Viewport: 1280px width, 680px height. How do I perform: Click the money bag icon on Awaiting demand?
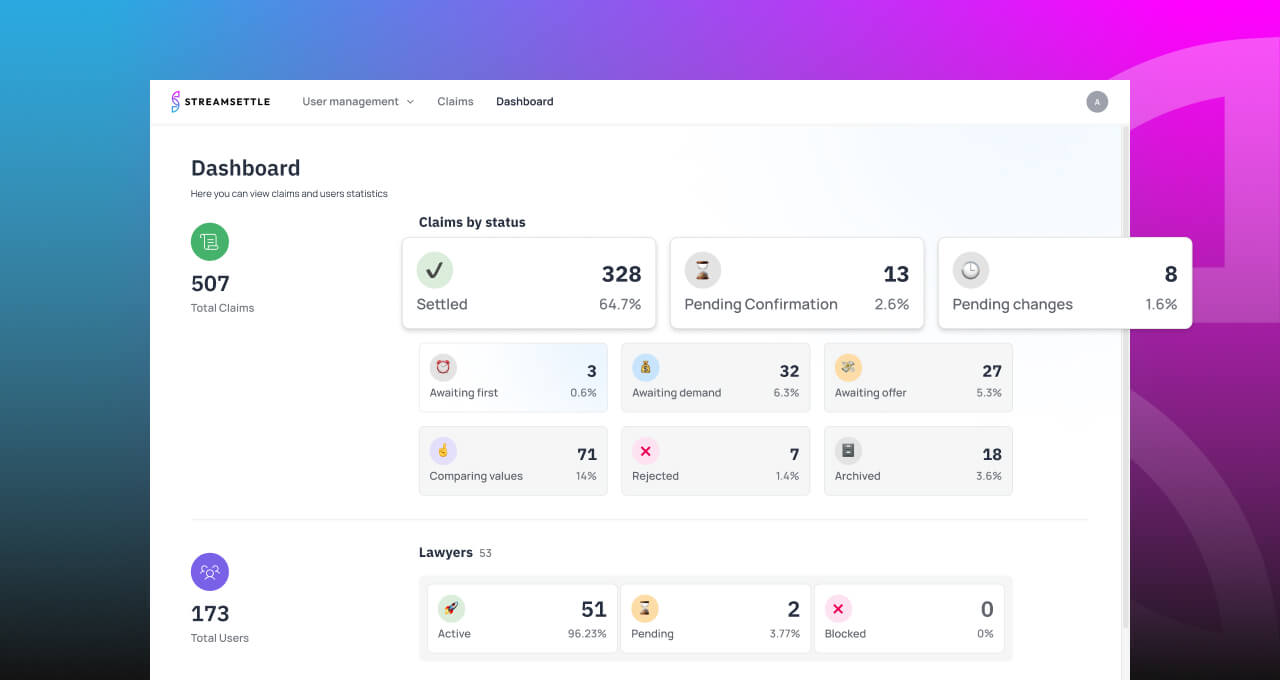tap(646, 367)
